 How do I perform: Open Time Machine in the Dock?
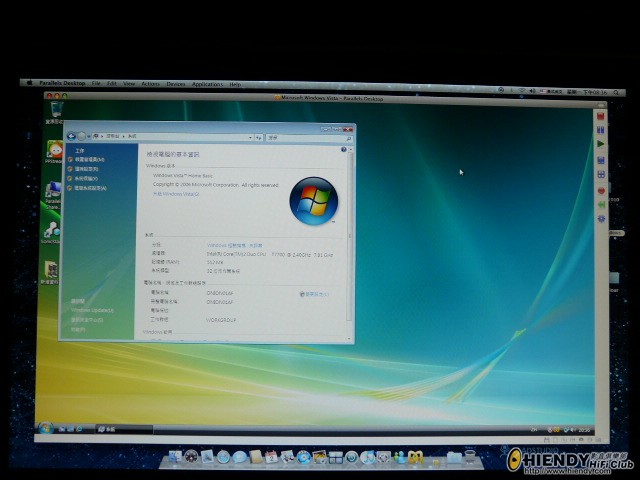pos(351,458)
